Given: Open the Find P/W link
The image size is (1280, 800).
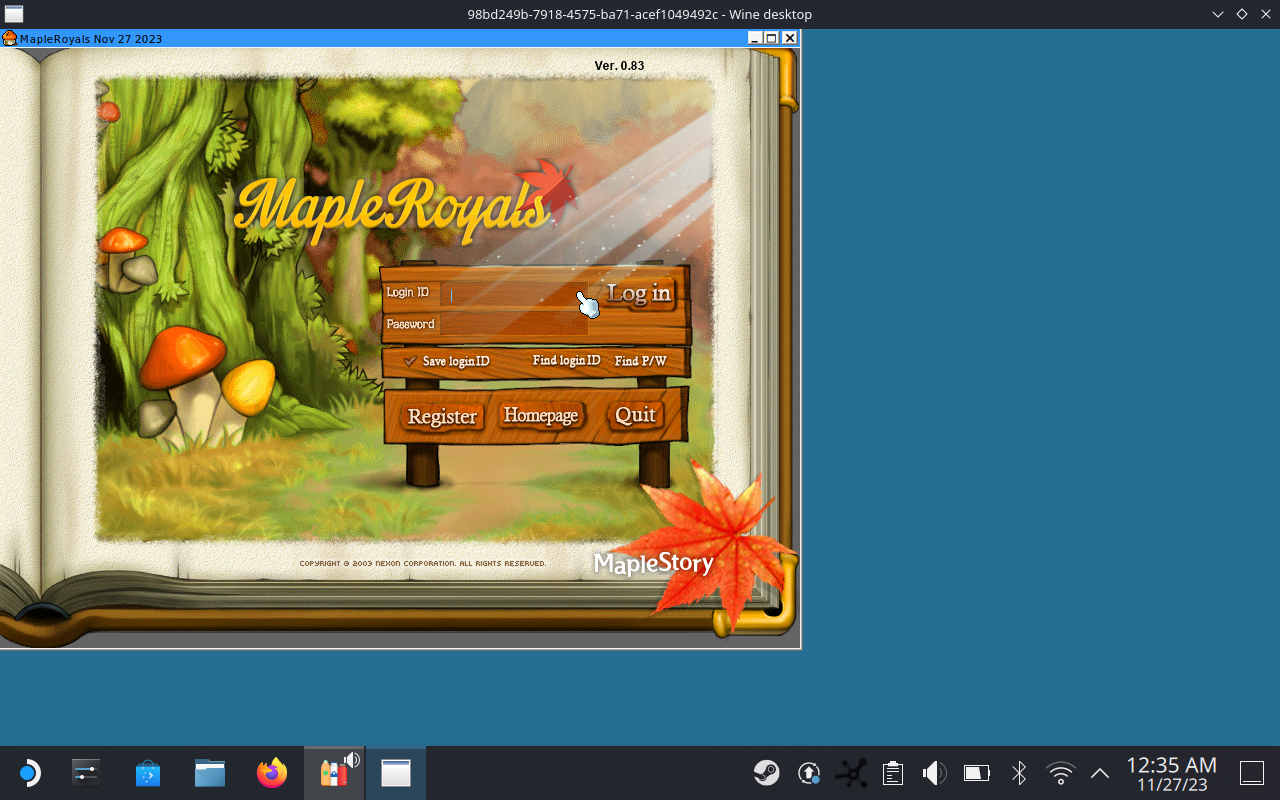Looking at the screenshot, I should pyautogui.click(x=640, y=361).
